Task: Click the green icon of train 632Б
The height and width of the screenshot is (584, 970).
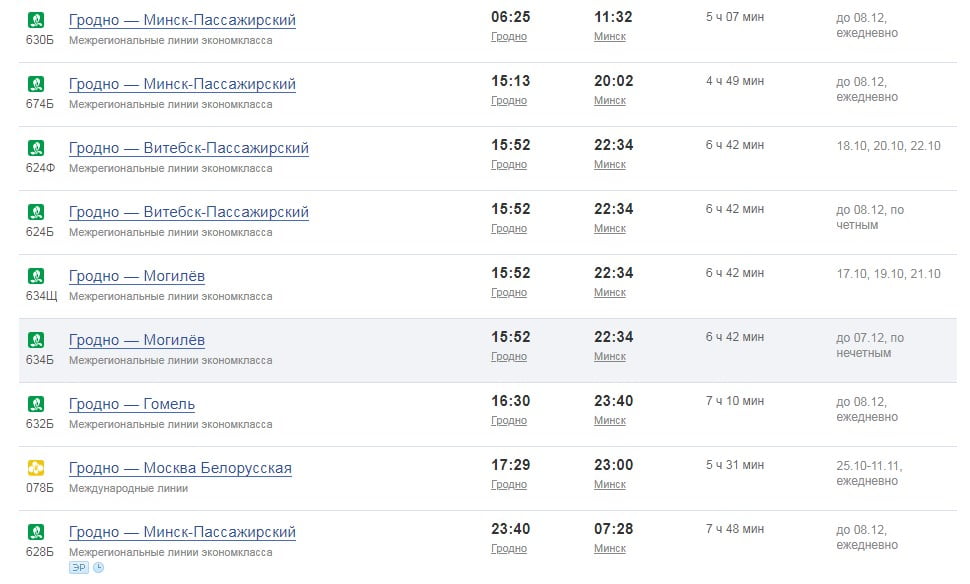Action: point(36,404)
